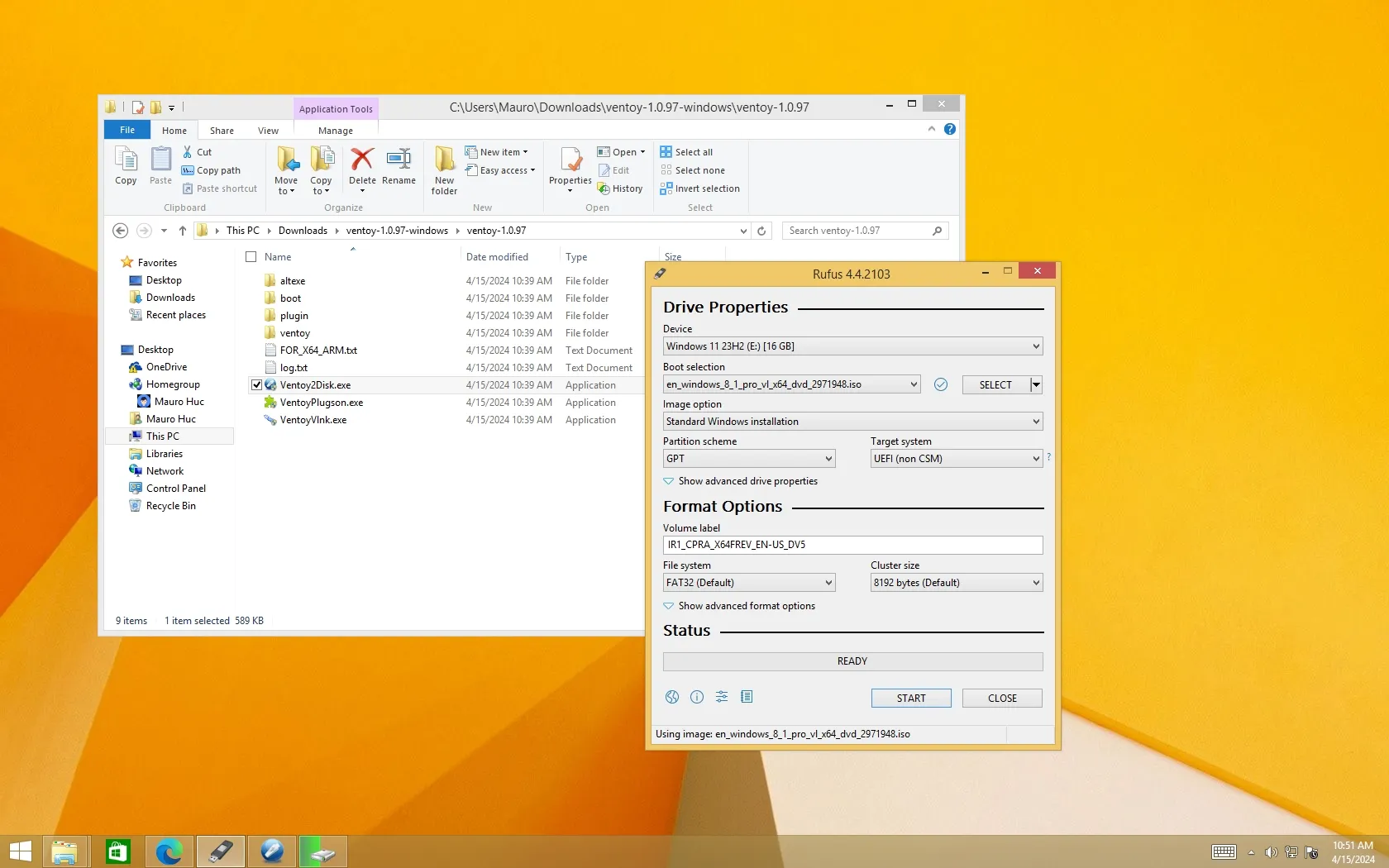
Task: Open the Boot selection ISO dropdown
Action: coord(791,384)
